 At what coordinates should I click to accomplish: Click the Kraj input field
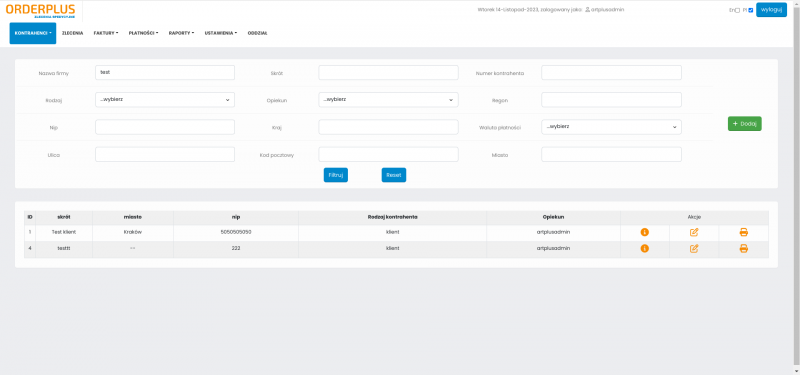pyautogui.click(x=388, y=127)
